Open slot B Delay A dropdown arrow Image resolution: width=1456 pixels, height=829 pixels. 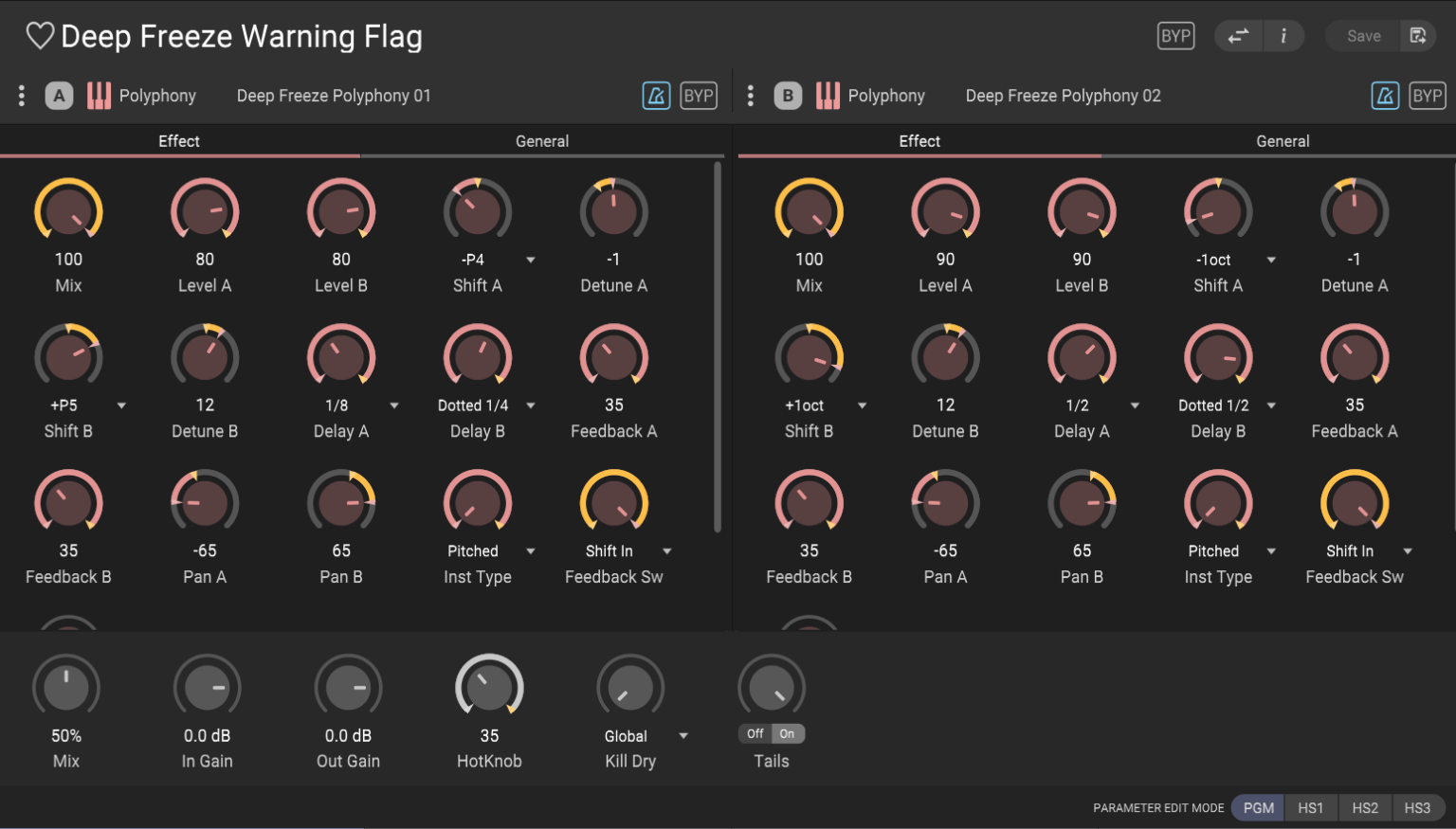pyautogui.click(x=1135, y=405)
